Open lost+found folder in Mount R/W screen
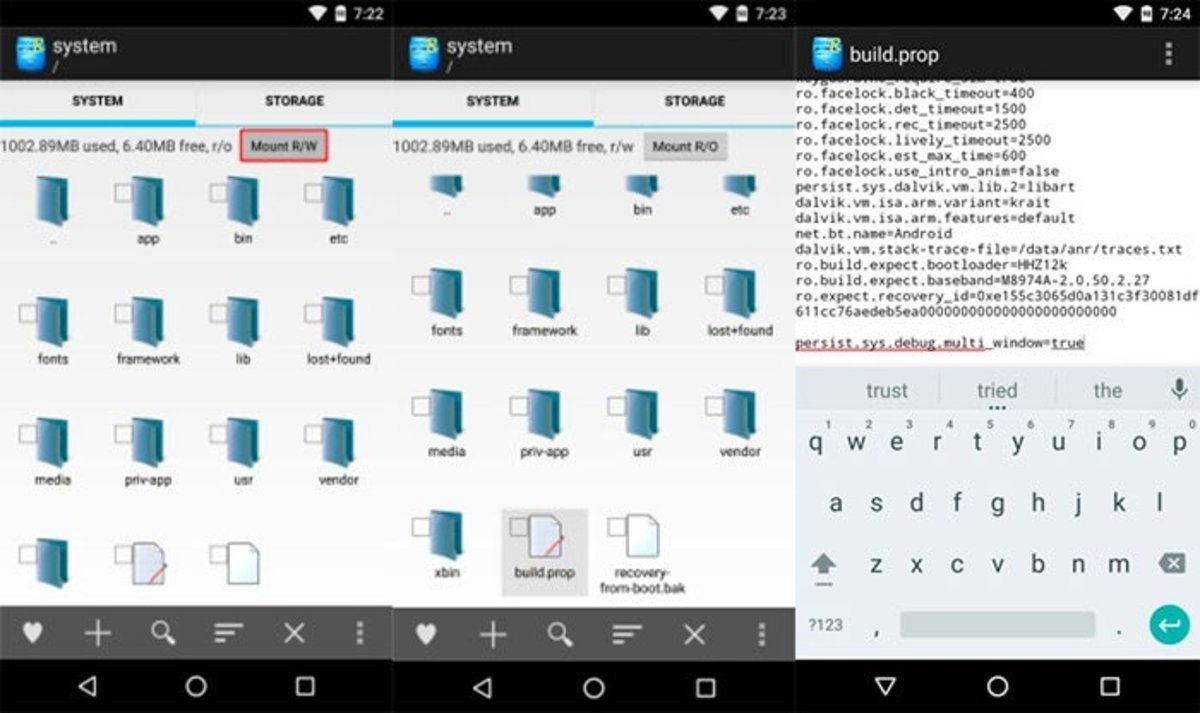Image resolution: width=1200 pixels, height=713 pixels. point(338,330)
